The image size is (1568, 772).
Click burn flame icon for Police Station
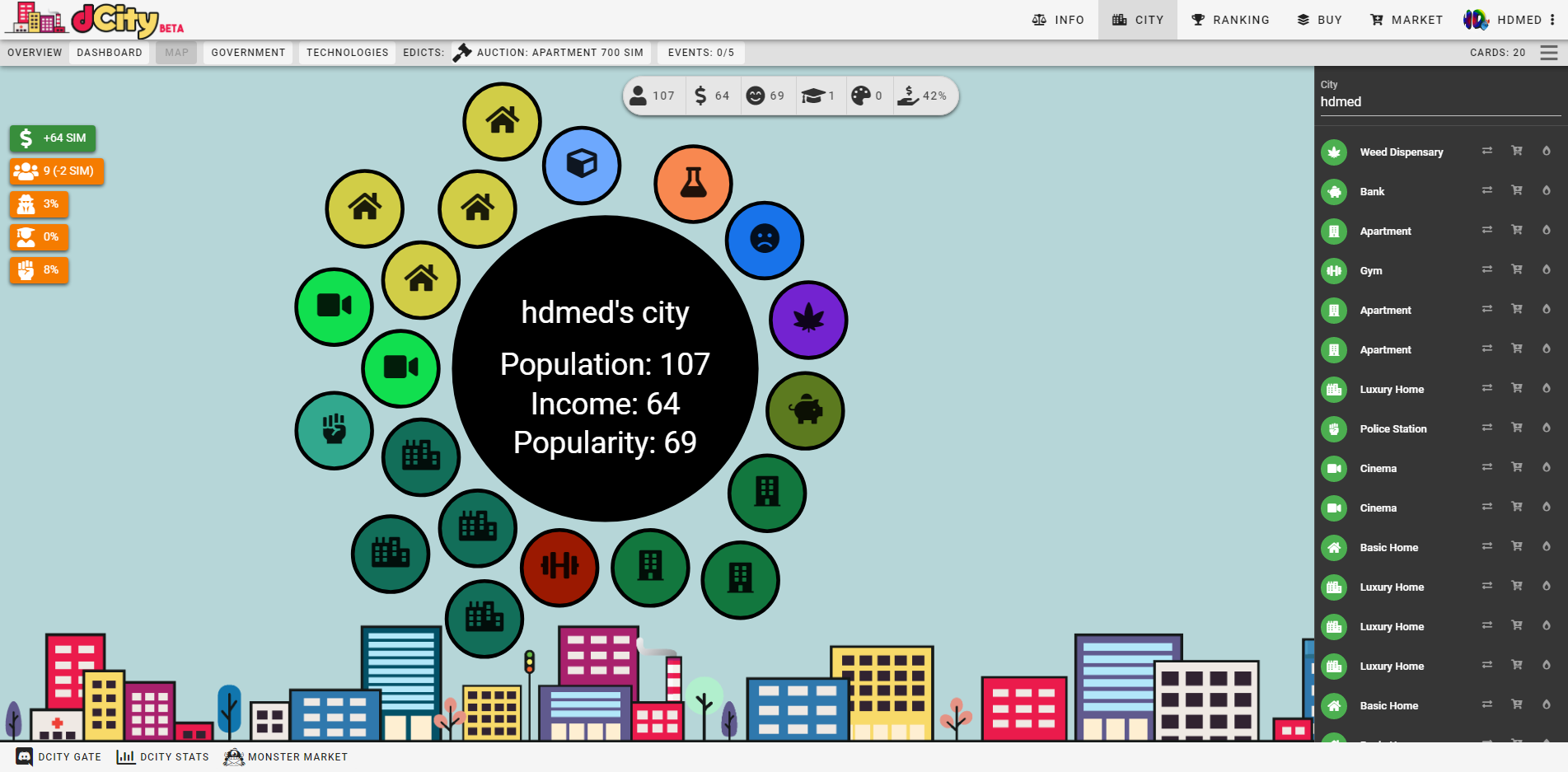pos(1547,428)
